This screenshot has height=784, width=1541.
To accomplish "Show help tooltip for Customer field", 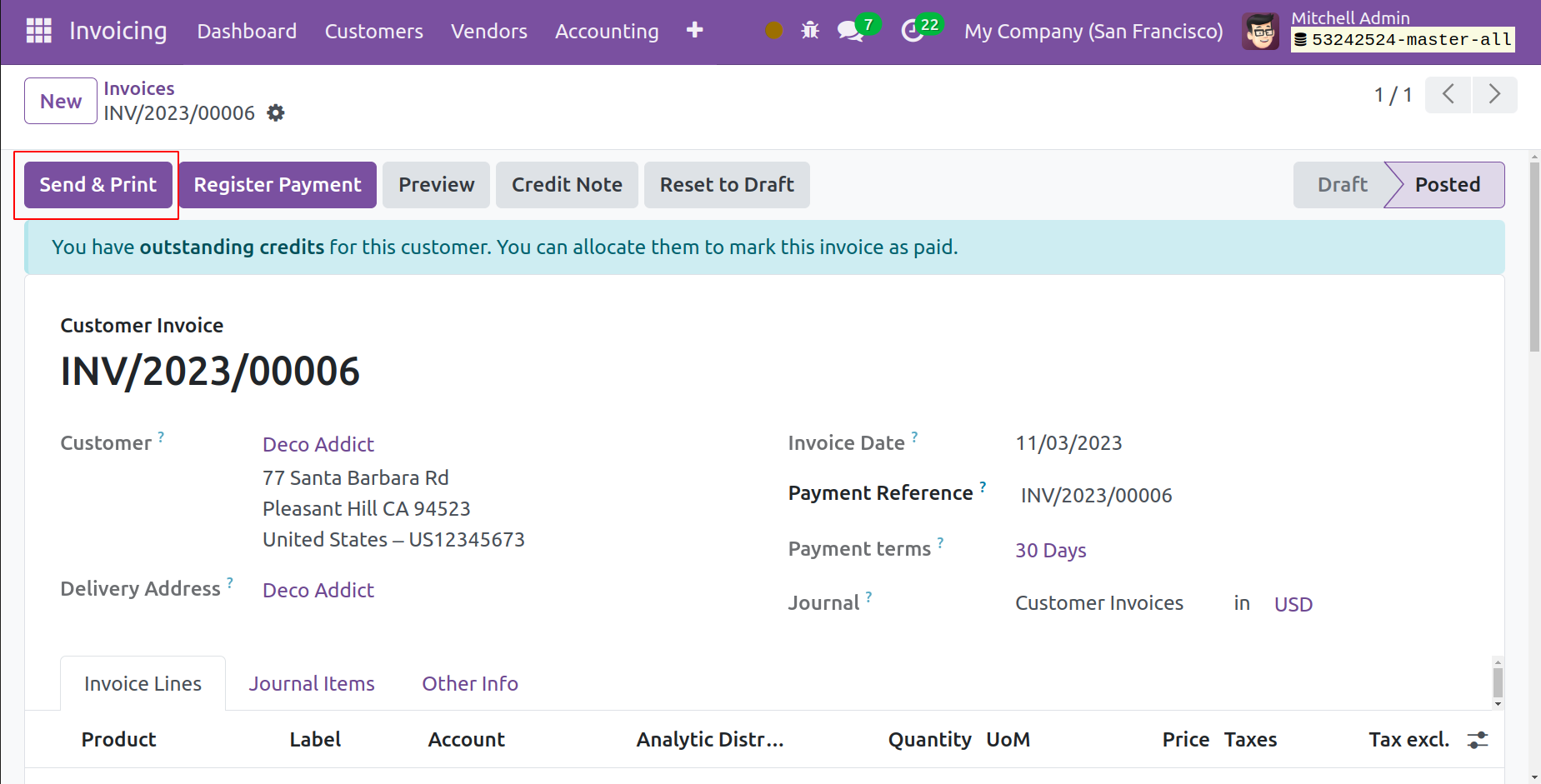I will [x=161, y=437].
